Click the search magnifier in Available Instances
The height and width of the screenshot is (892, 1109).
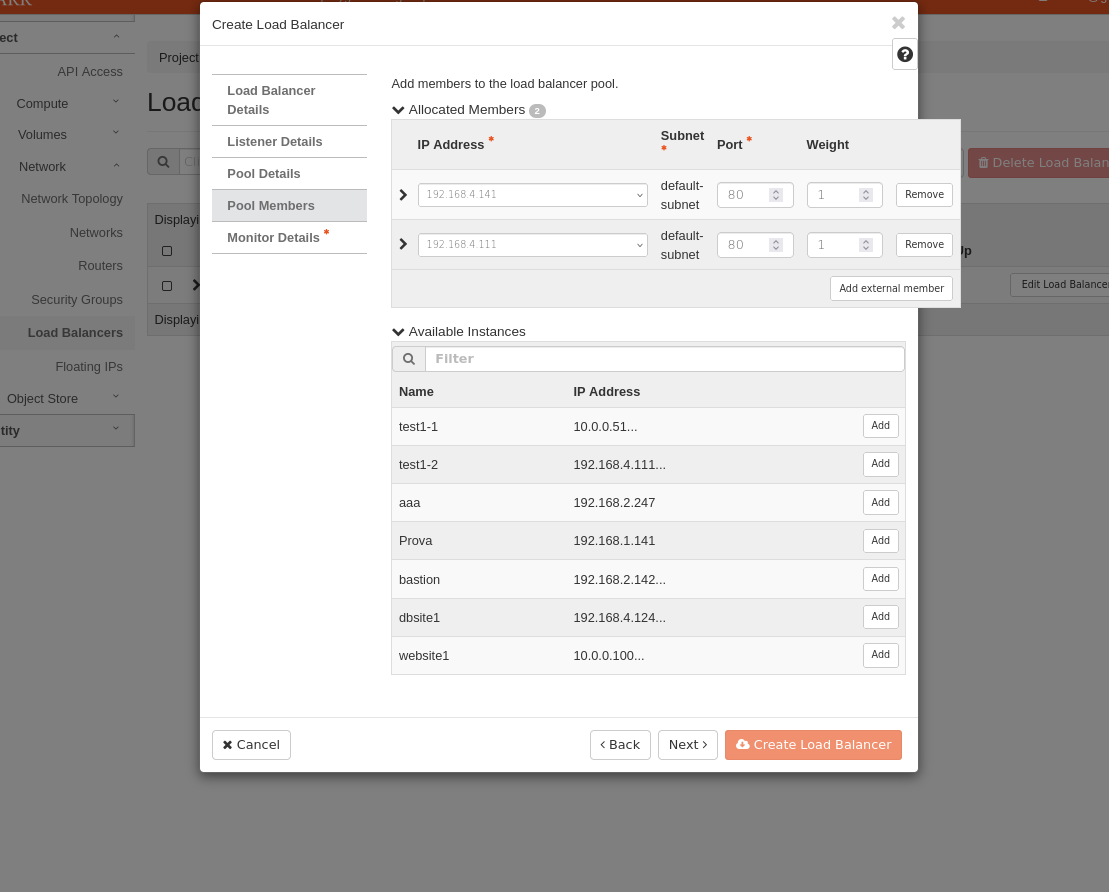coord(408,359)
